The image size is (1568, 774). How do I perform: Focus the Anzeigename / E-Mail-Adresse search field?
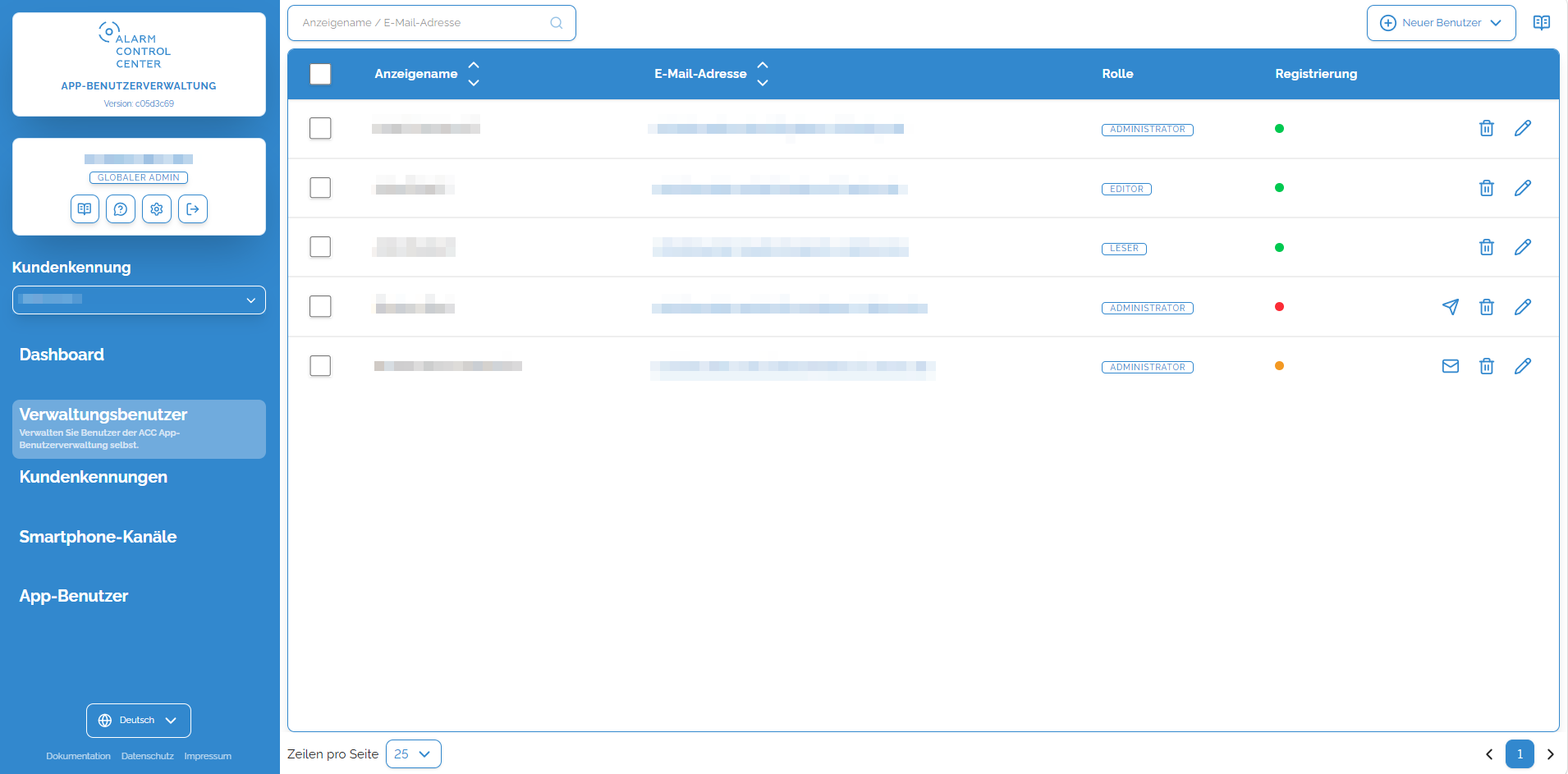(432, 23)
